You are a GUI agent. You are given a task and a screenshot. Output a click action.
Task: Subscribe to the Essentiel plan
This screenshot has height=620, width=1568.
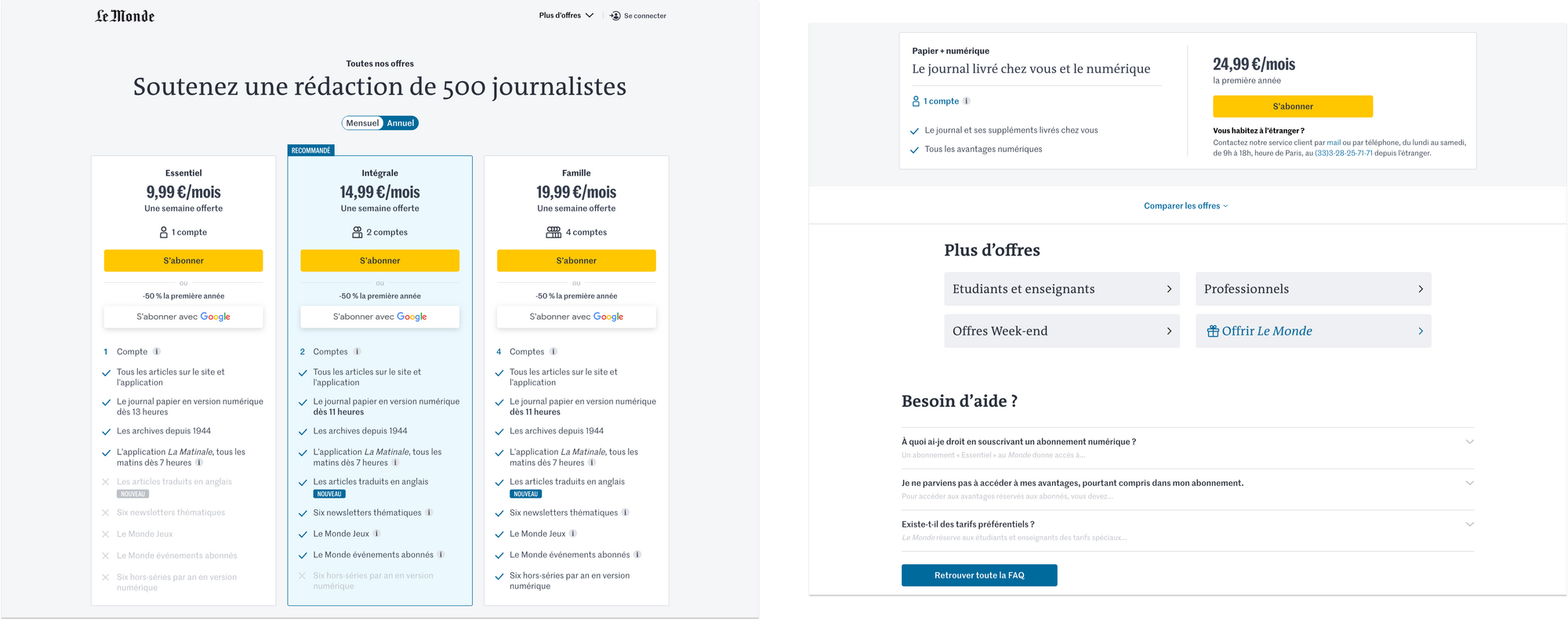tap(183, 261)
